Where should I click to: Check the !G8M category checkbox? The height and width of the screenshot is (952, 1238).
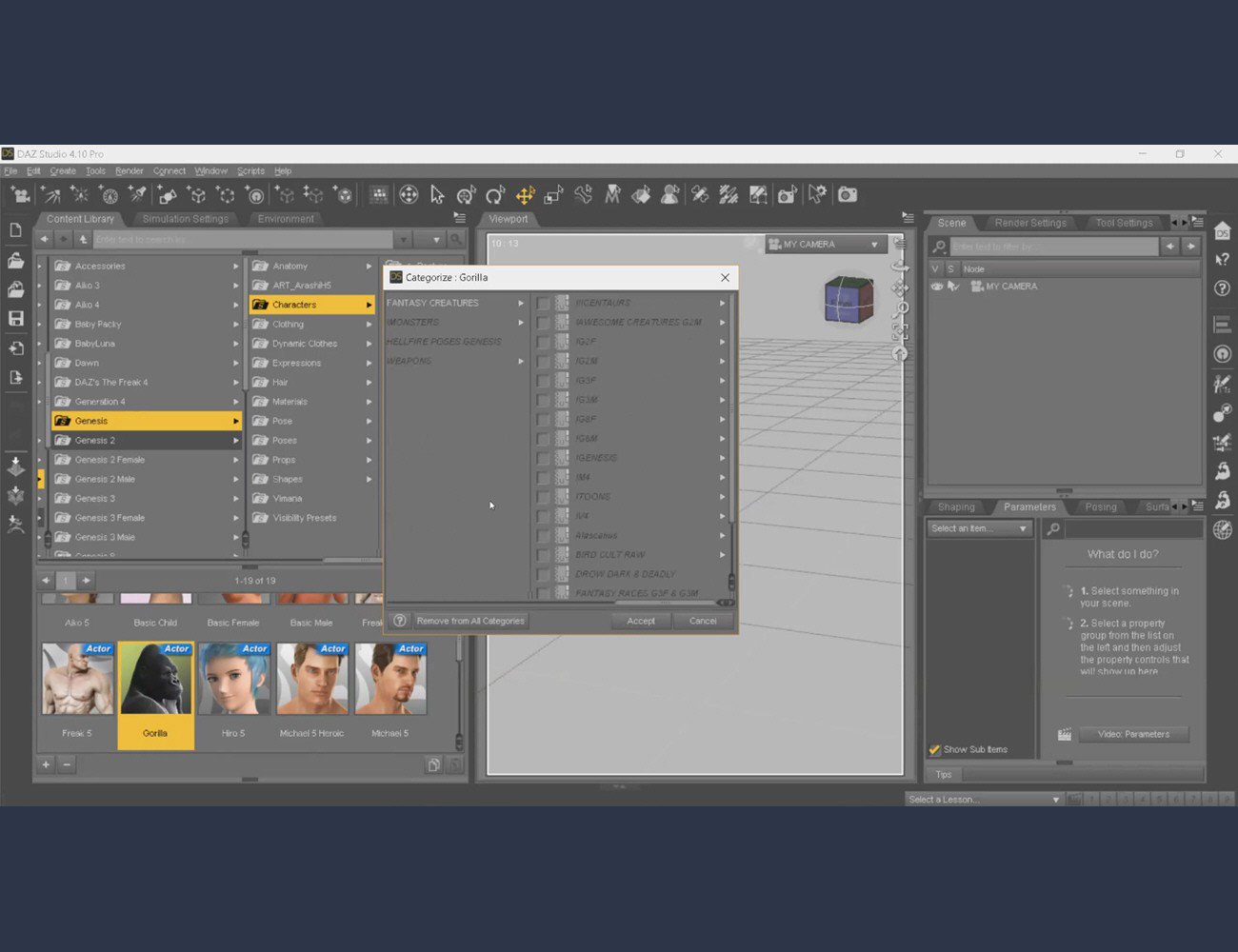click(x=543, y=439)
